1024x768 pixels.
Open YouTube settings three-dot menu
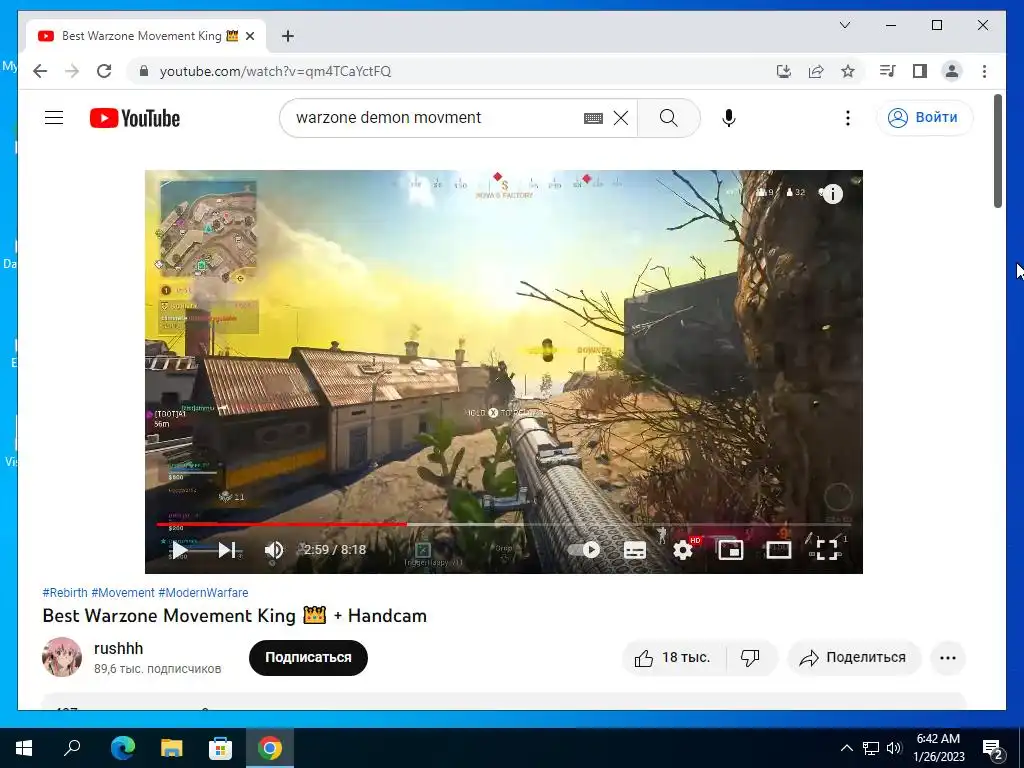(848, 118)
